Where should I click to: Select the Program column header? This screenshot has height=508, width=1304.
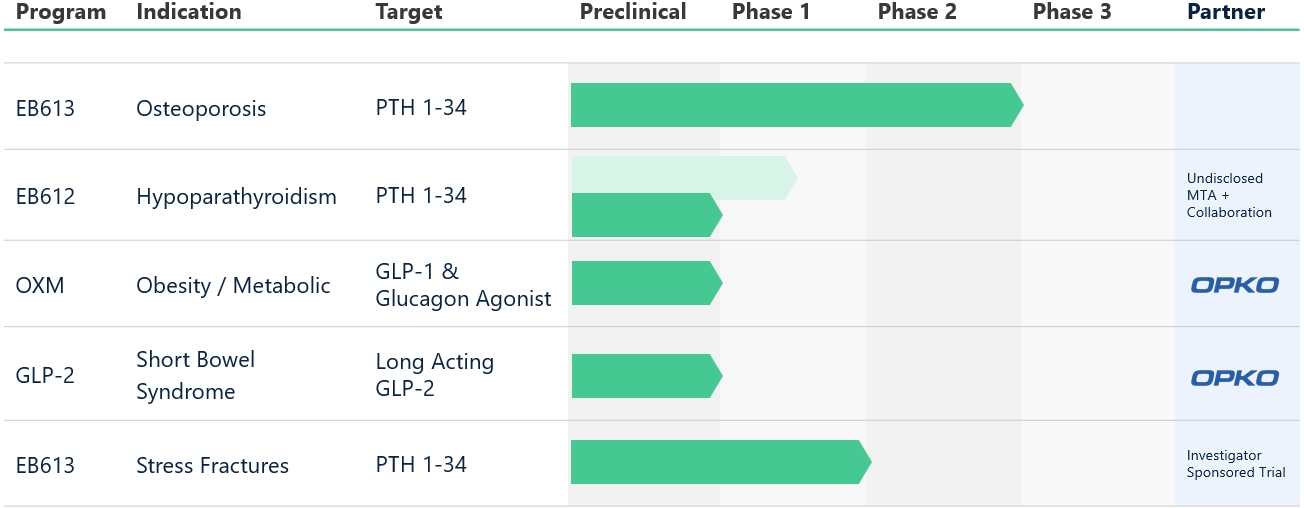61,12
